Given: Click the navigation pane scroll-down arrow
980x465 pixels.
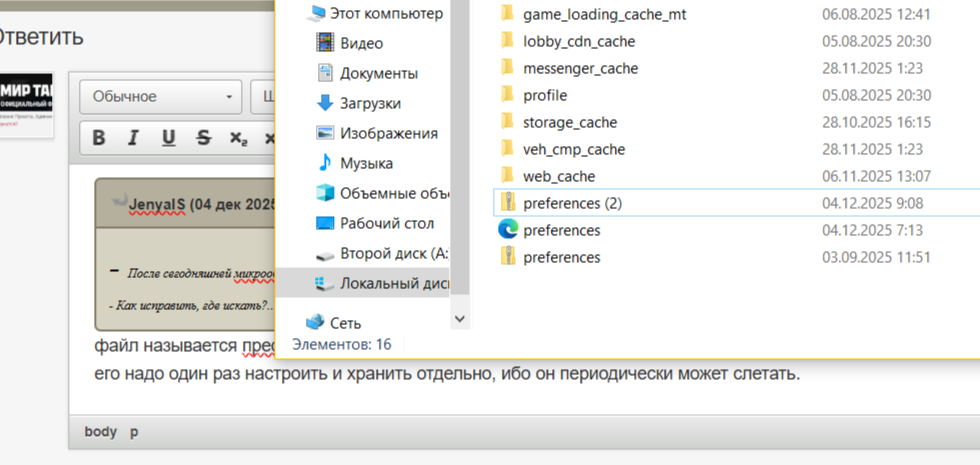Looking at the screenshot, I should pyautogui.click(x=460, y=319).
